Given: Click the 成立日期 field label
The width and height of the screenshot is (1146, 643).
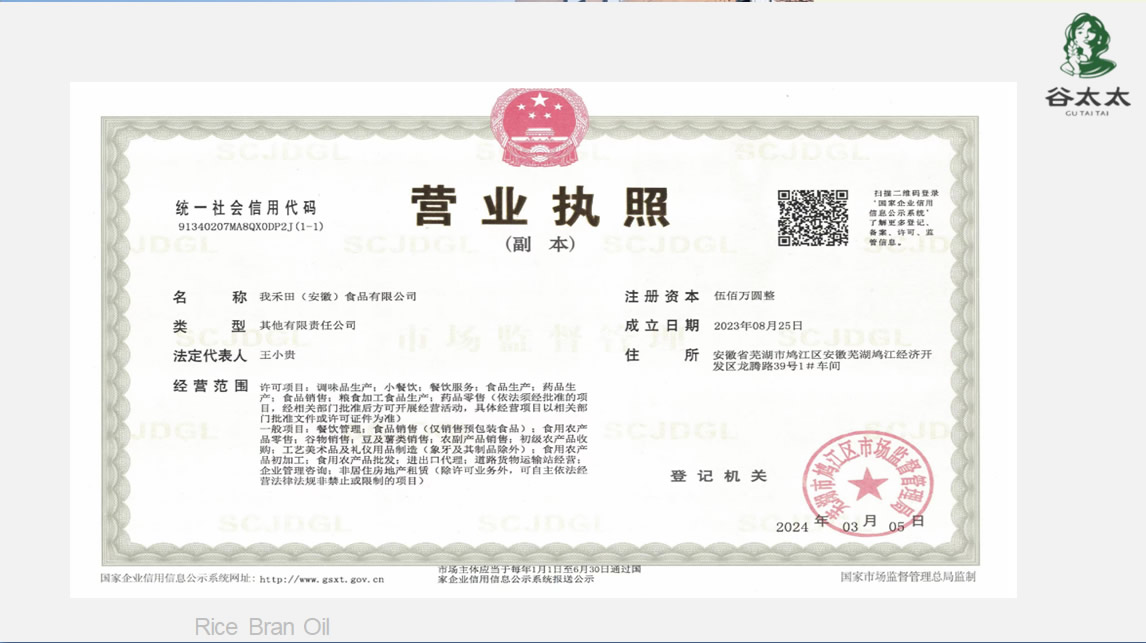Looking at the screenshot, I should [661, 326].
